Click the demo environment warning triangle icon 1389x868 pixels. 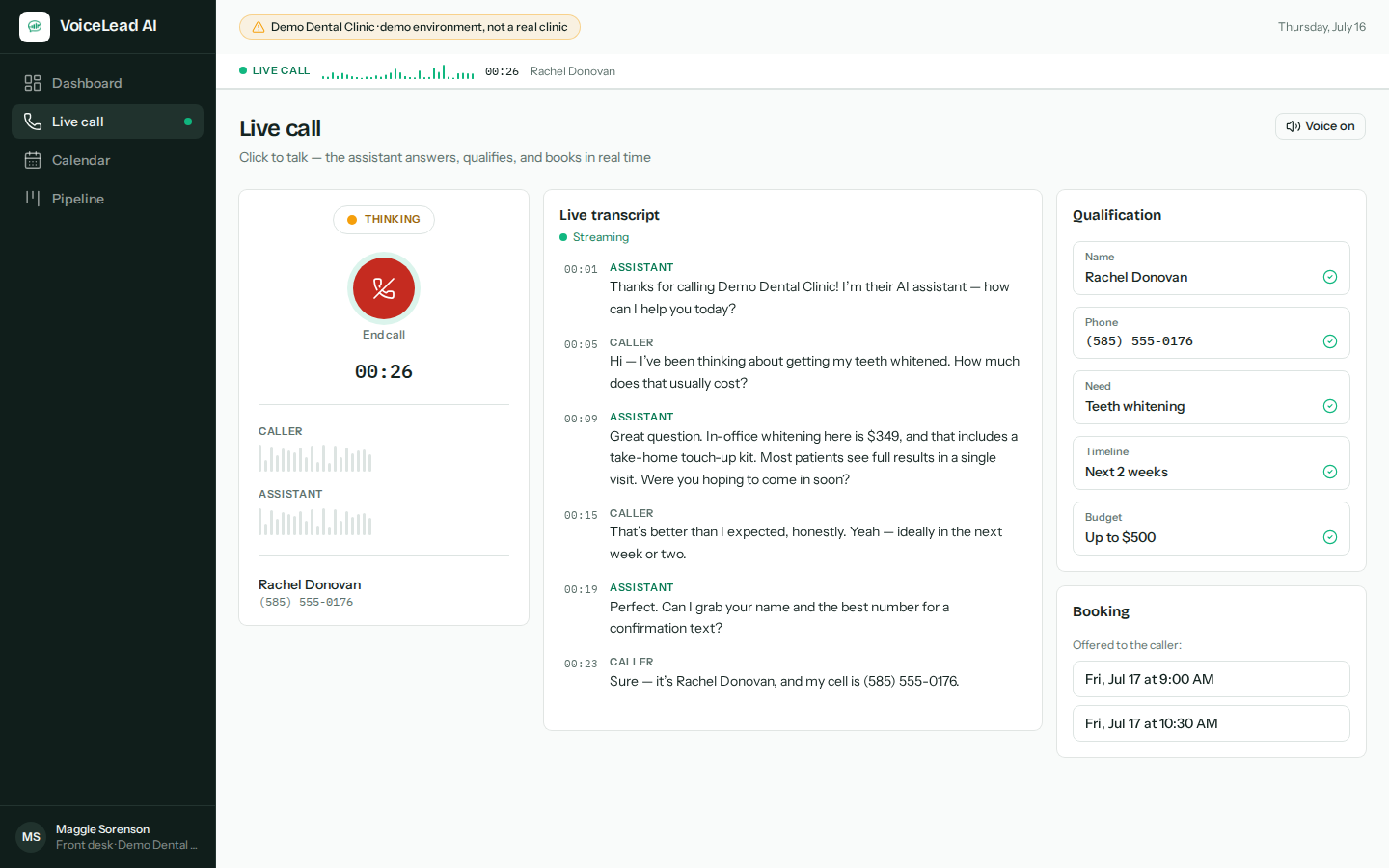(x=259, y=27)
